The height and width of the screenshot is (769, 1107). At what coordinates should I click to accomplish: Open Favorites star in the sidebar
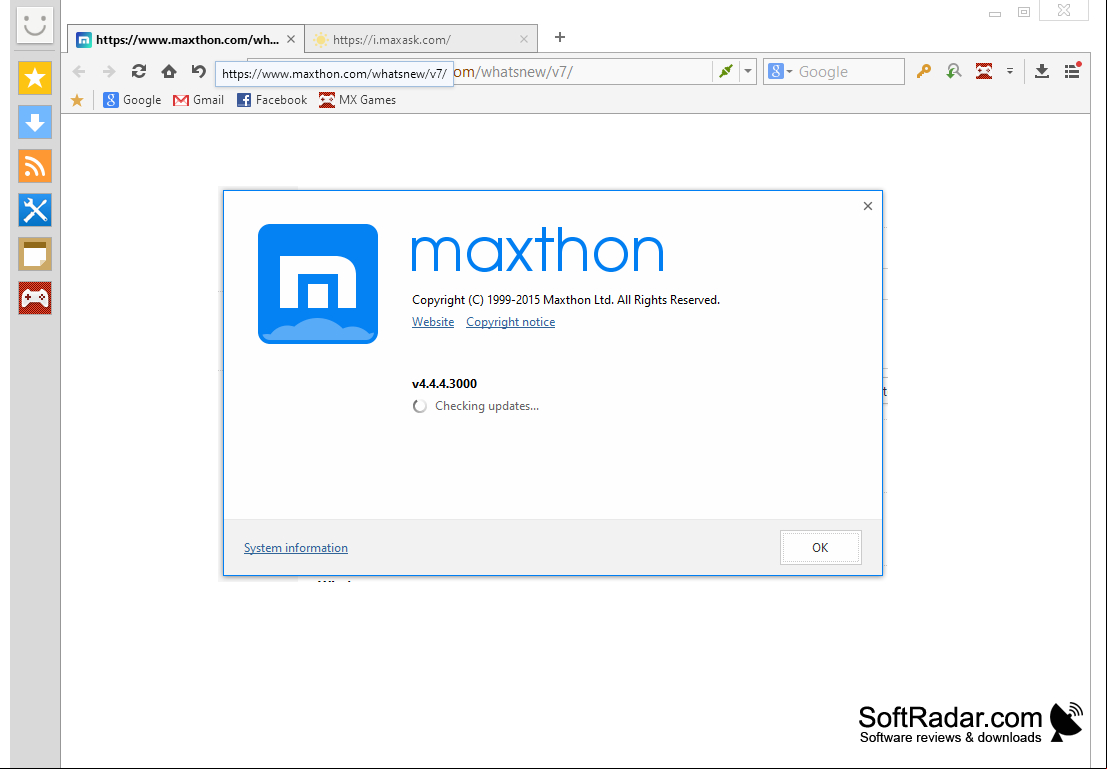click(x=35, y=78)
